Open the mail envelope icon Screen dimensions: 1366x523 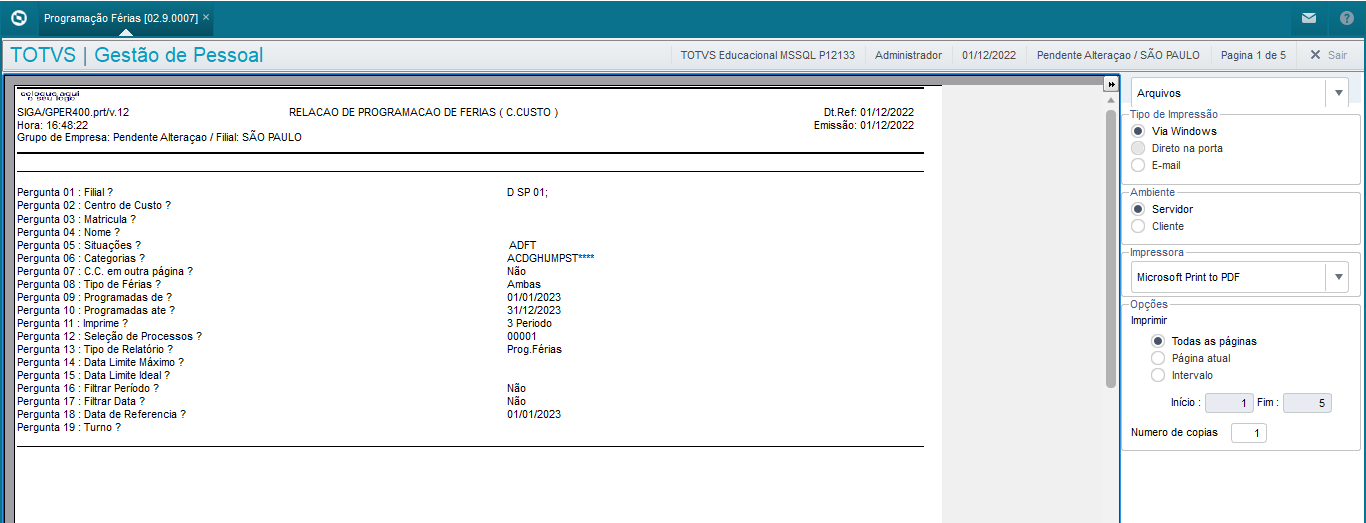click(x=1308, y=18)
